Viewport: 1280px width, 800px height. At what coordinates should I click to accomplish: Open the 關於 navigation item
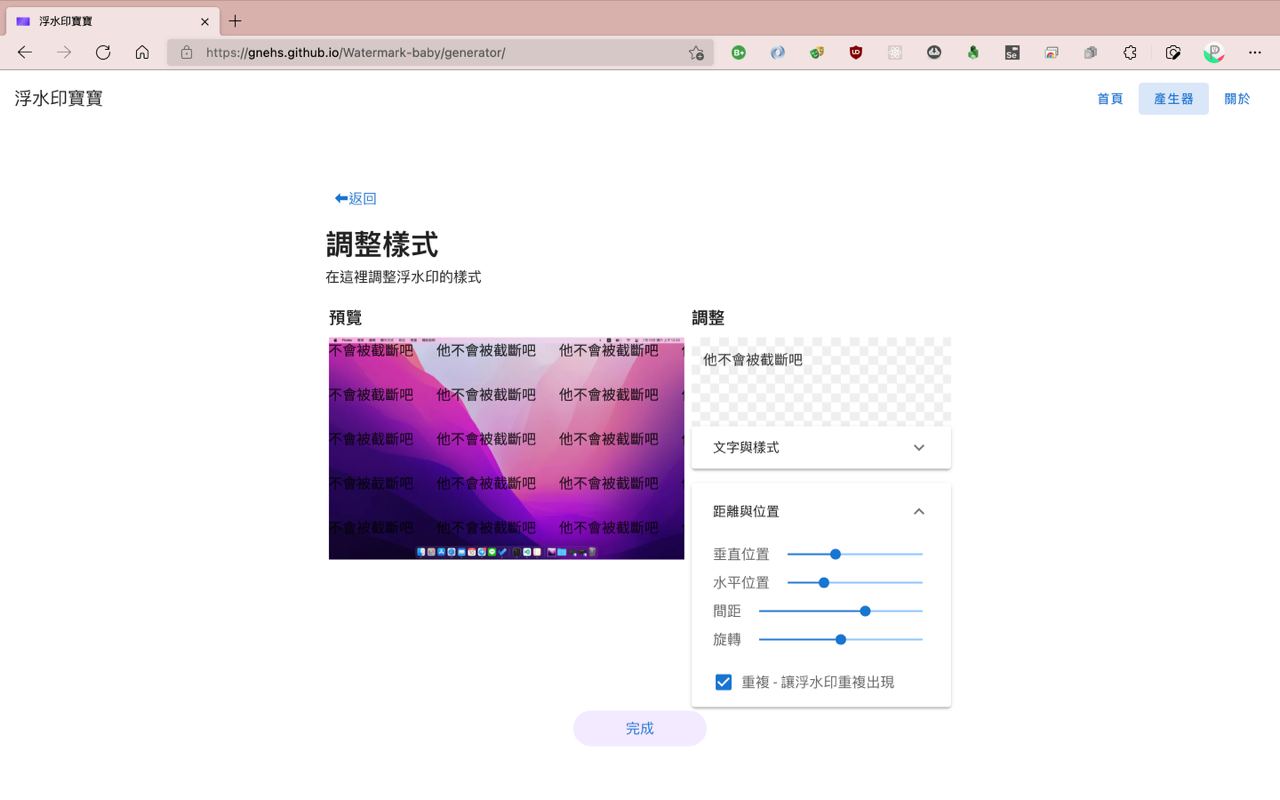coord(1237,99)
